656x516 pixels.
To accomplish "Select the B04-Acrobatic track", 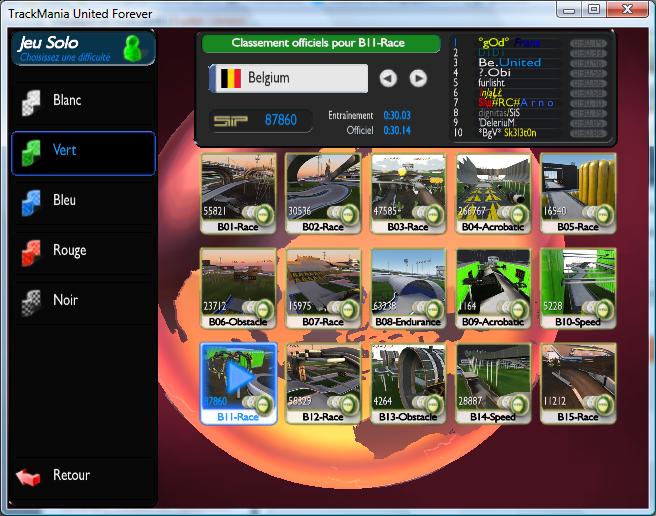I will (x=494, y=192).
